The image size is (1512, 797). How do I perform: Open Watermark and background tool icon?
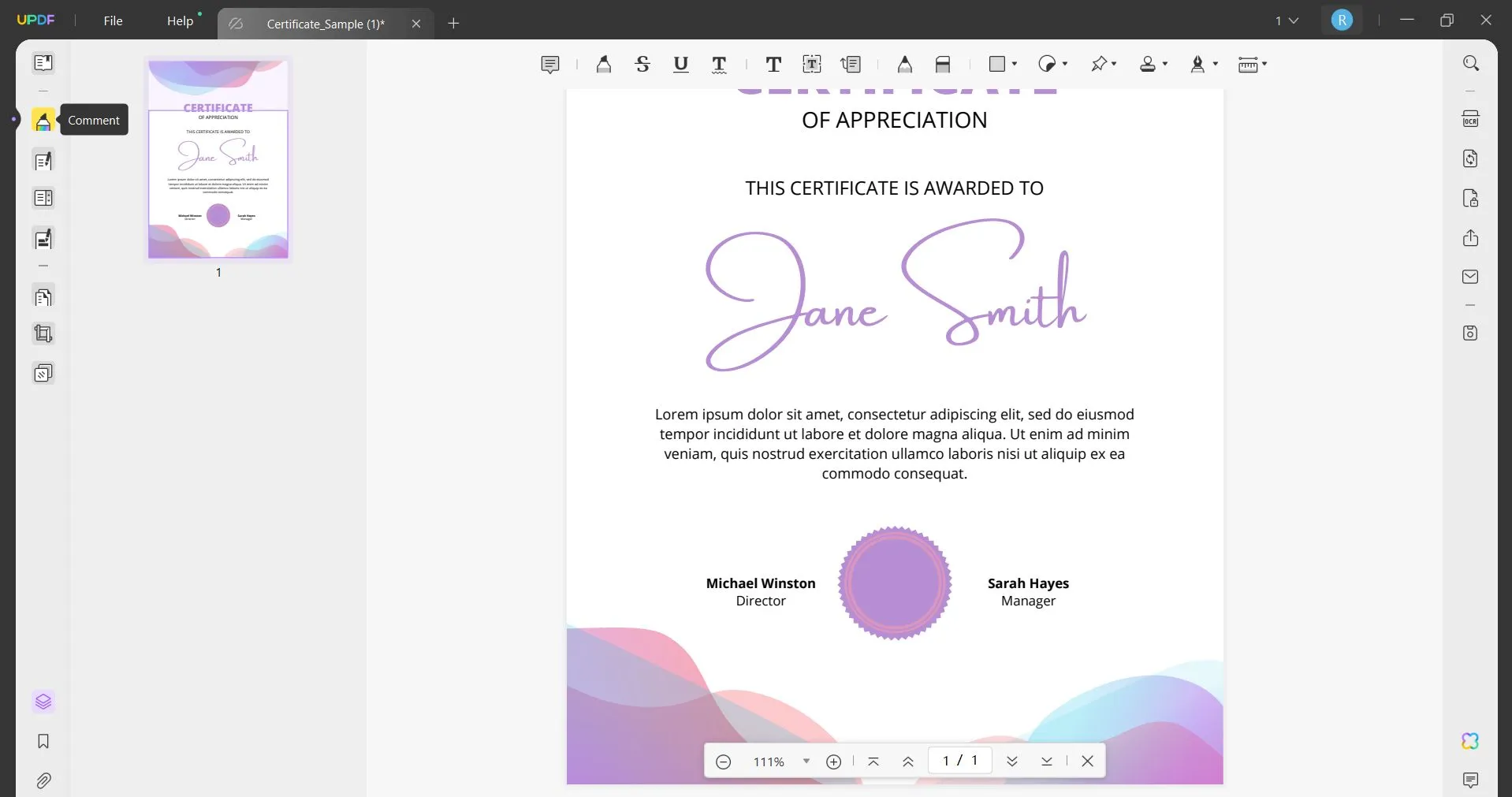pyautogui.click(x=43, y=373)
